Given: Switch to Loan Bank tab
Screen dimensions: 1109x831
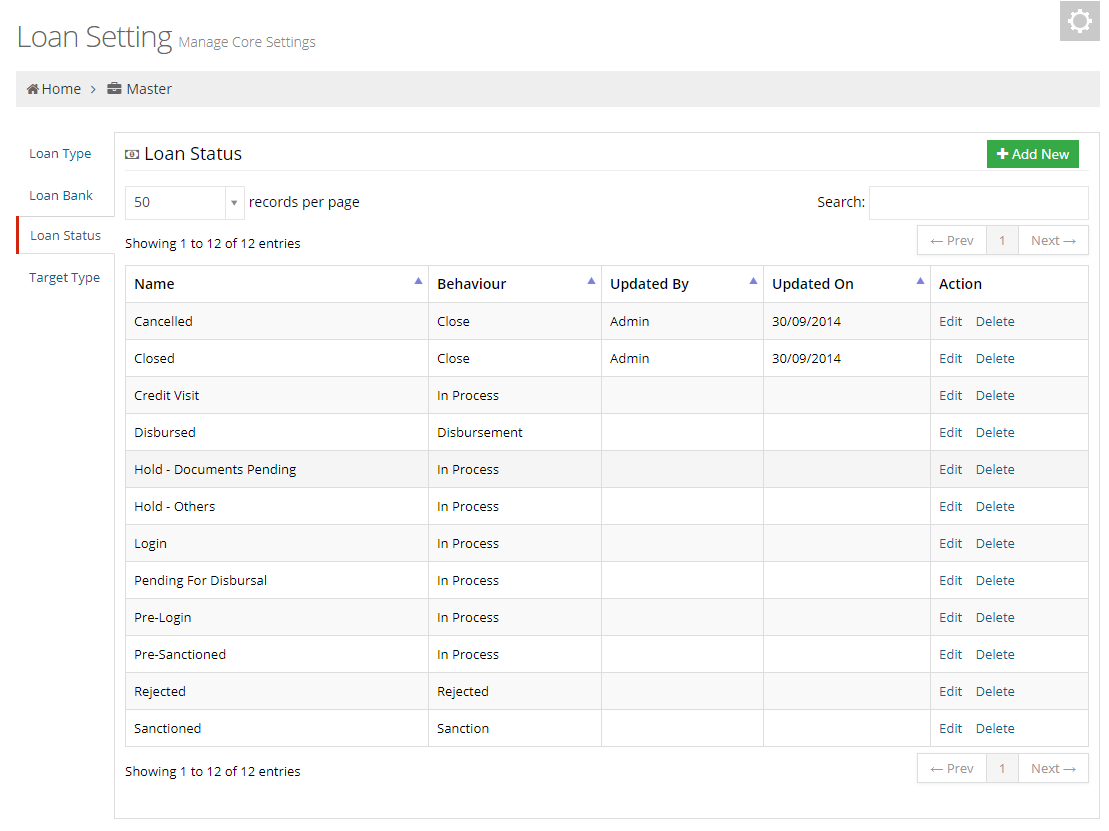Looking at the screenshot, I should pyautogui.click(x=61, y=195).
